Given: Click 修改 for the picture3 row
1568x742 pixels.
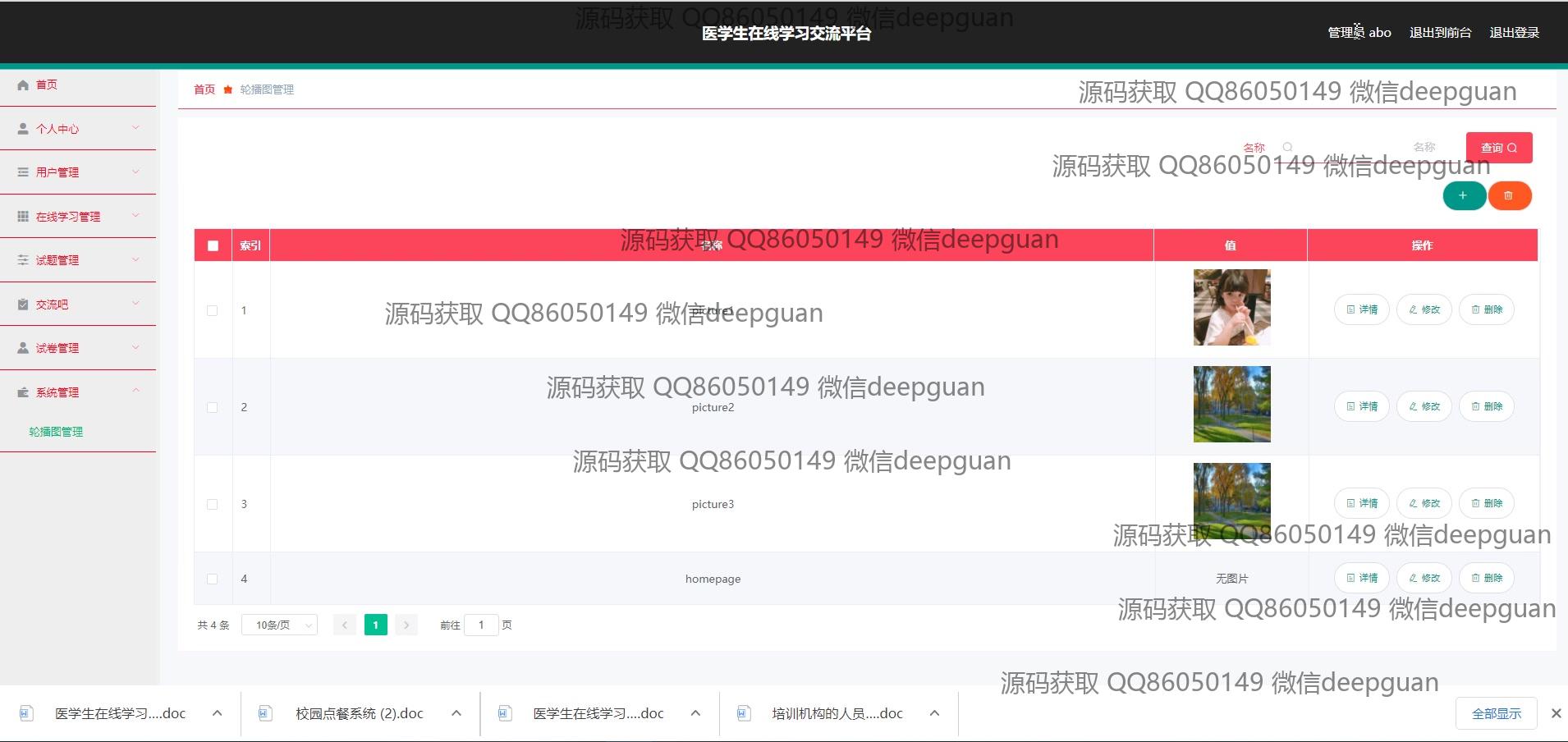Looking at the screenshot, I should tap(1424, 503).
